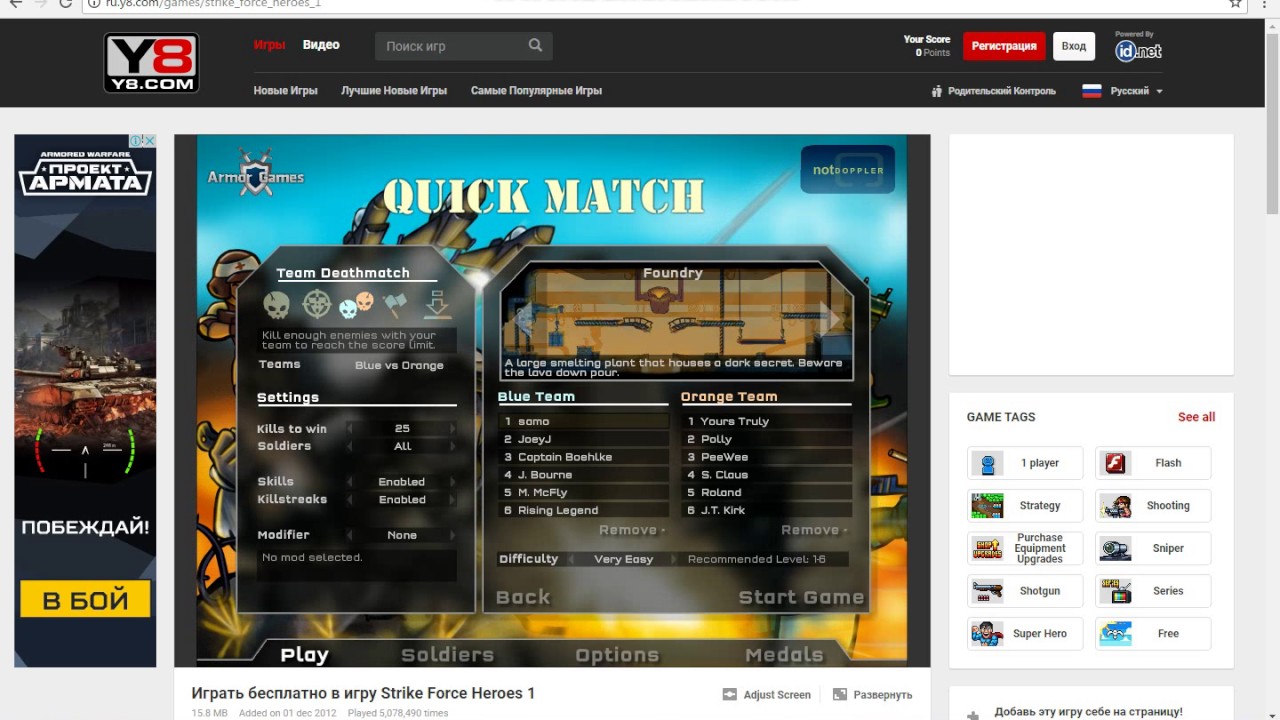Select the two-skull Team Deathmatch mode icon

pyautogui.click(x=357, y=304)
